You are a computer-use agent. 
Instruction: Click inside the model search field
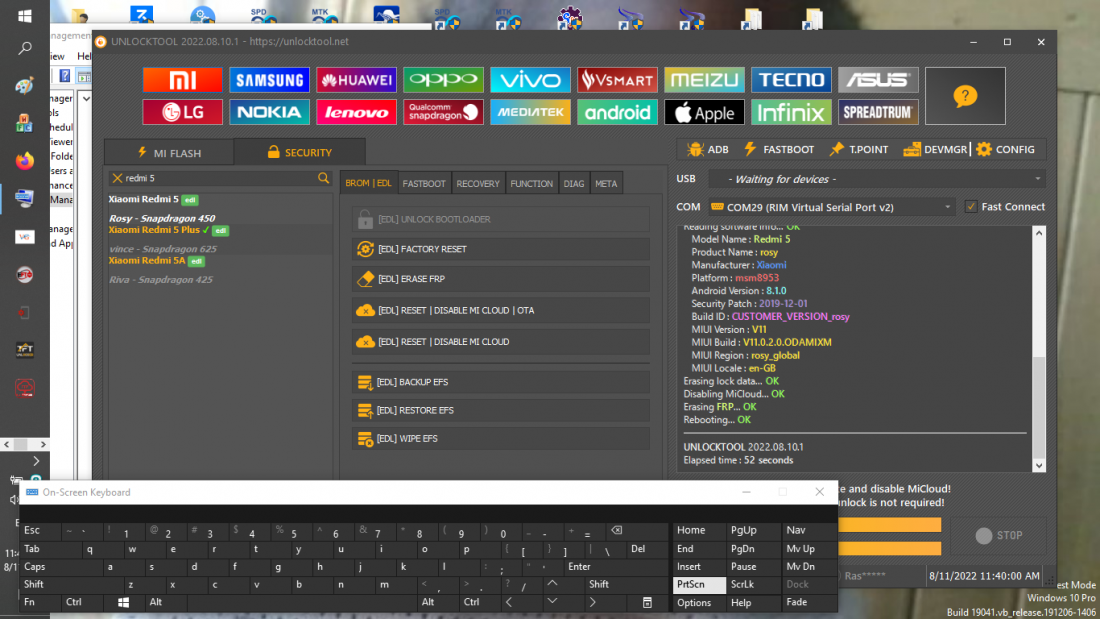click(x=220, y=178)
